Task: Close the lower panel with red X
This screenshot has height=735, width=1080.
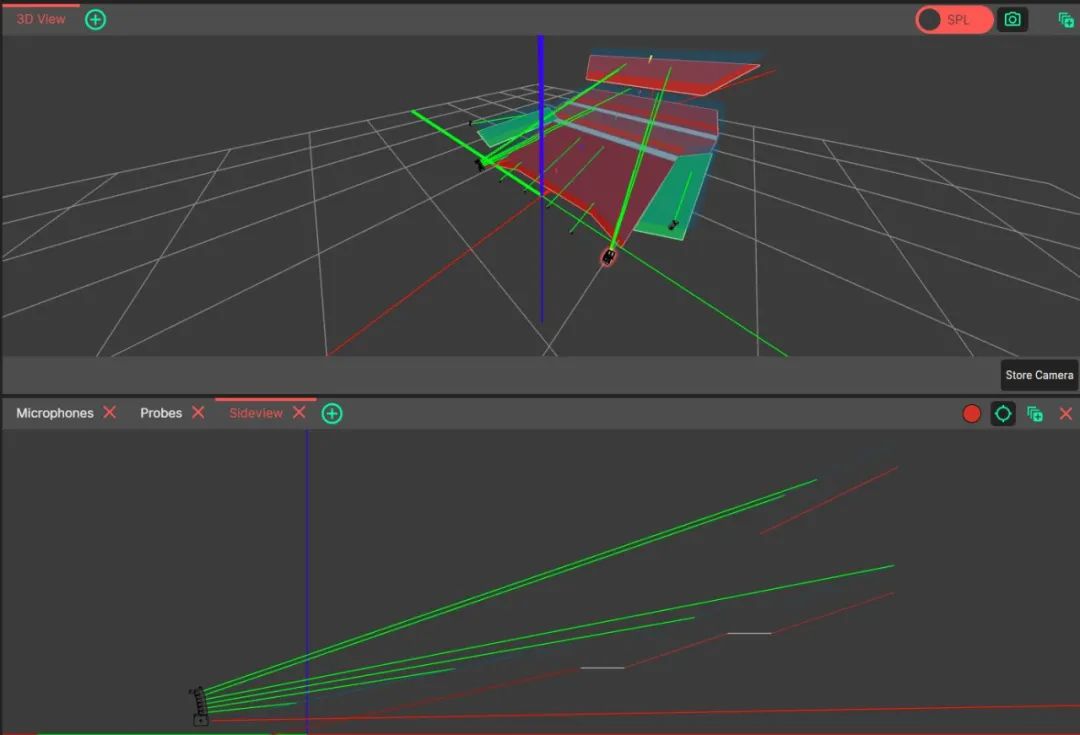Action: (x=1066, y=414)
